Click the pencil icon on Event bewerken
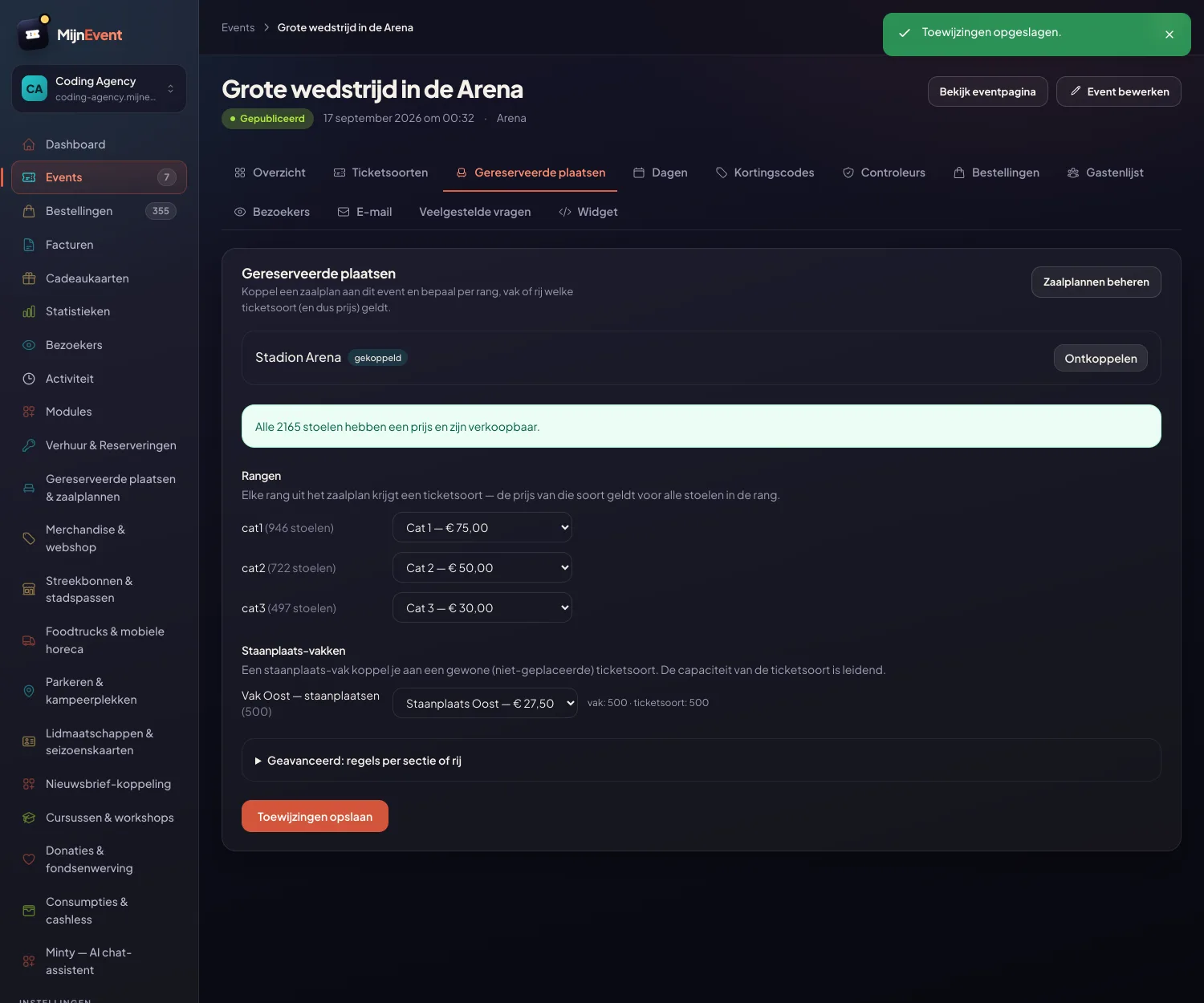 (1076, 91)
